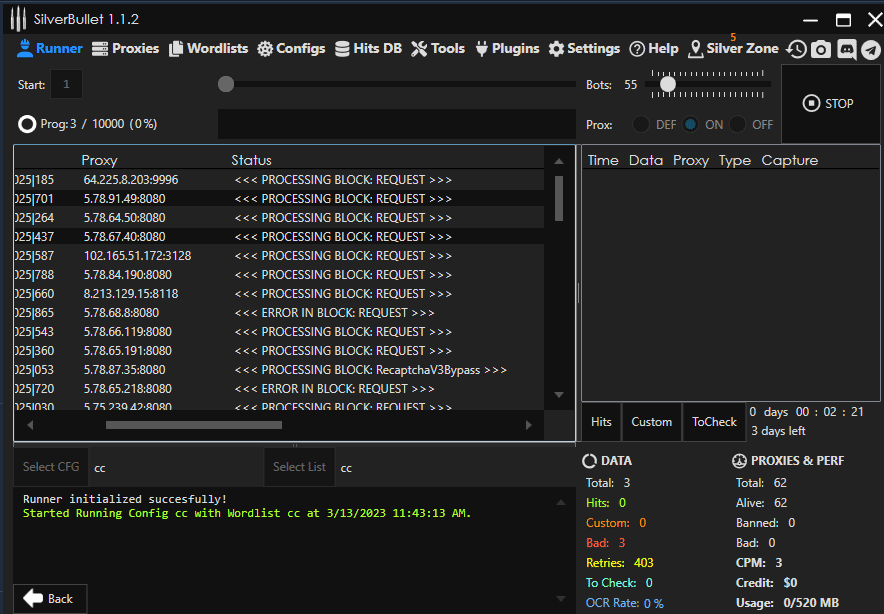
Task: Open the Telegram link icon
Action: click(x=871, y=49)
